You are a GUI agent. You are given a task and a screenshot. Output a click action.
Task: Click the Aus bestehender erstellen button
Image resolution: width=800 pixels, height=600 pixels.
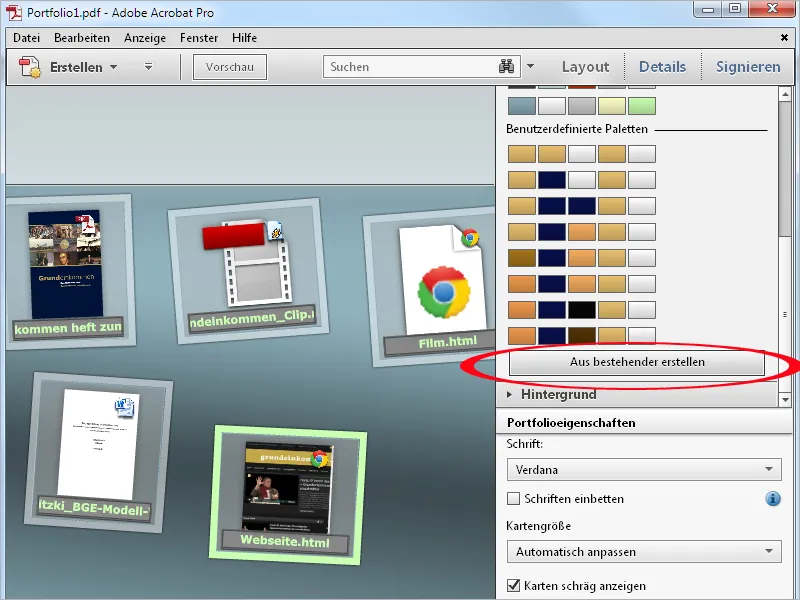(x=637, y=362)
